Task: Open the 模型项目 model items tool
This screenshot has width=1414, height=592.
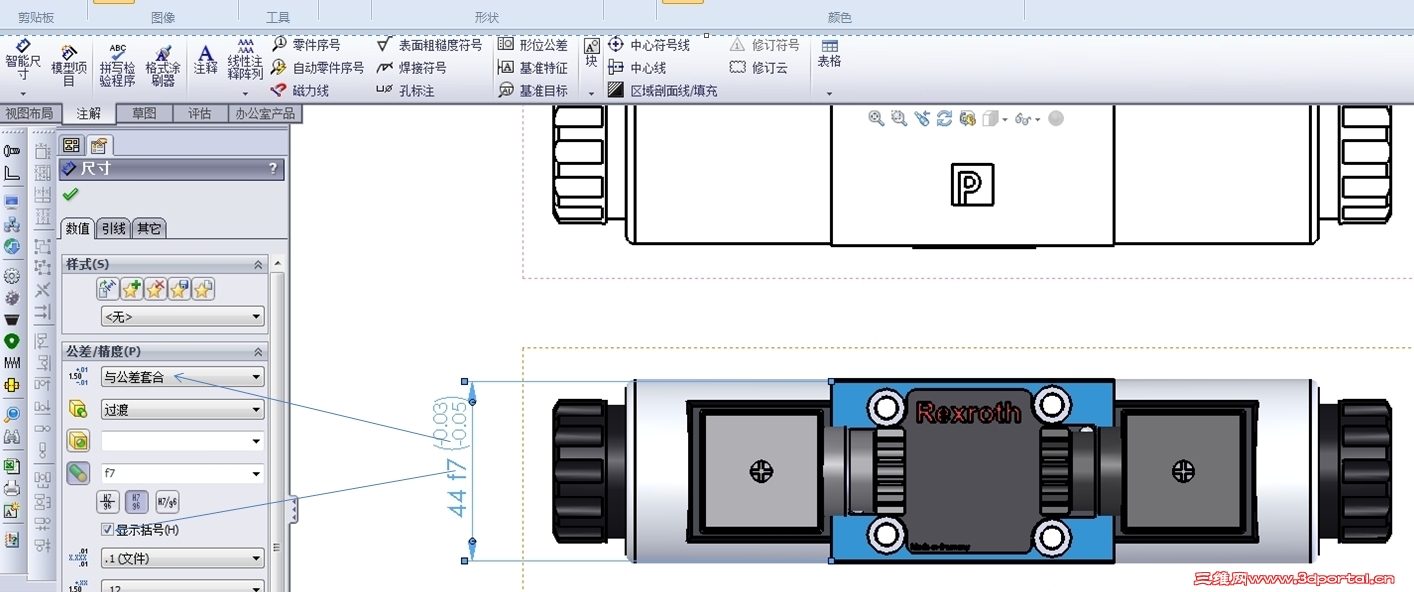Action: pos(69,65)
